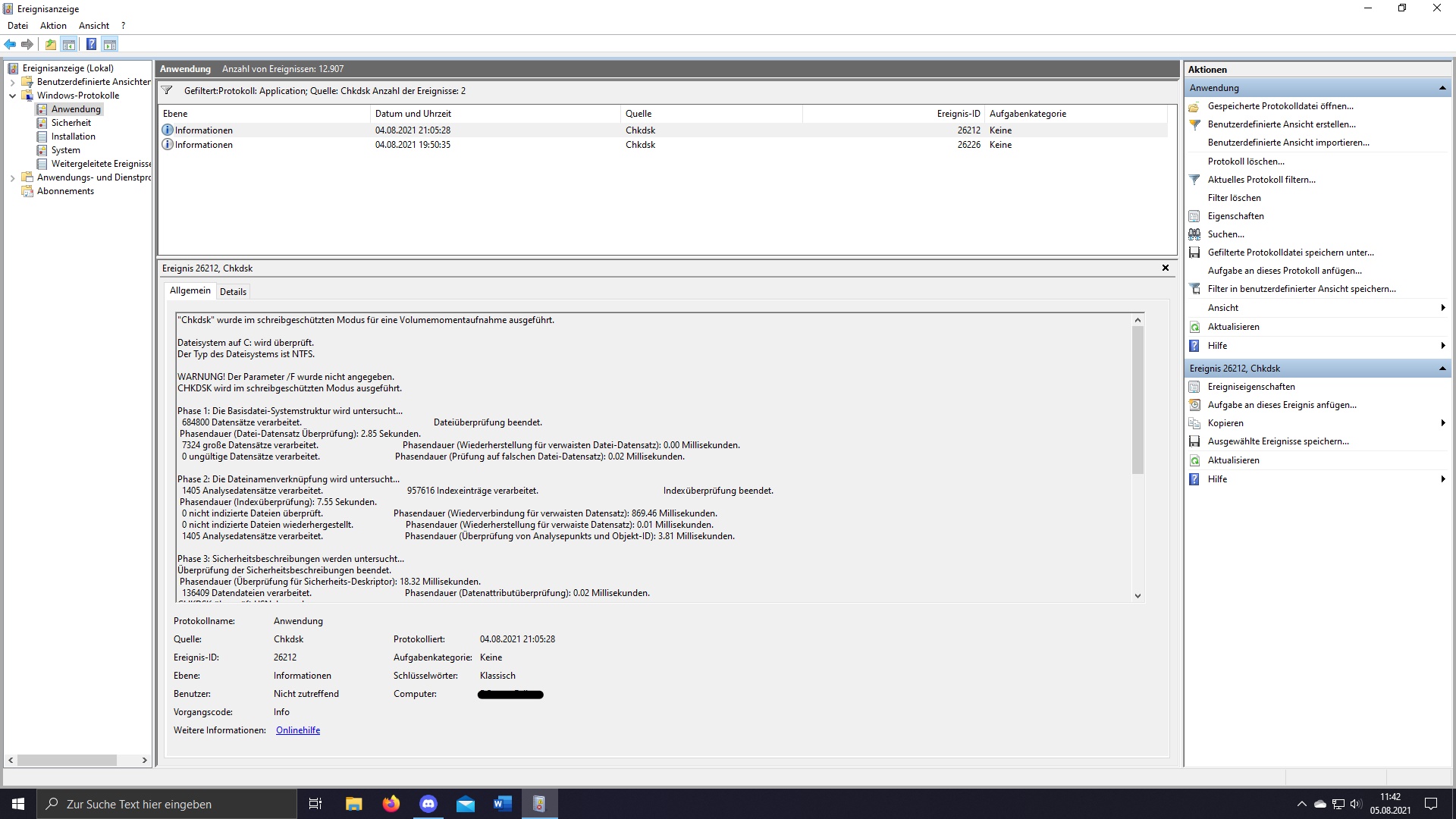The width and height of the screenshot is (1456, 819).
Task: Open Benutzerdefinierte Ansicht erstellen via funnel icon
Action: (x=1196, y=124)
